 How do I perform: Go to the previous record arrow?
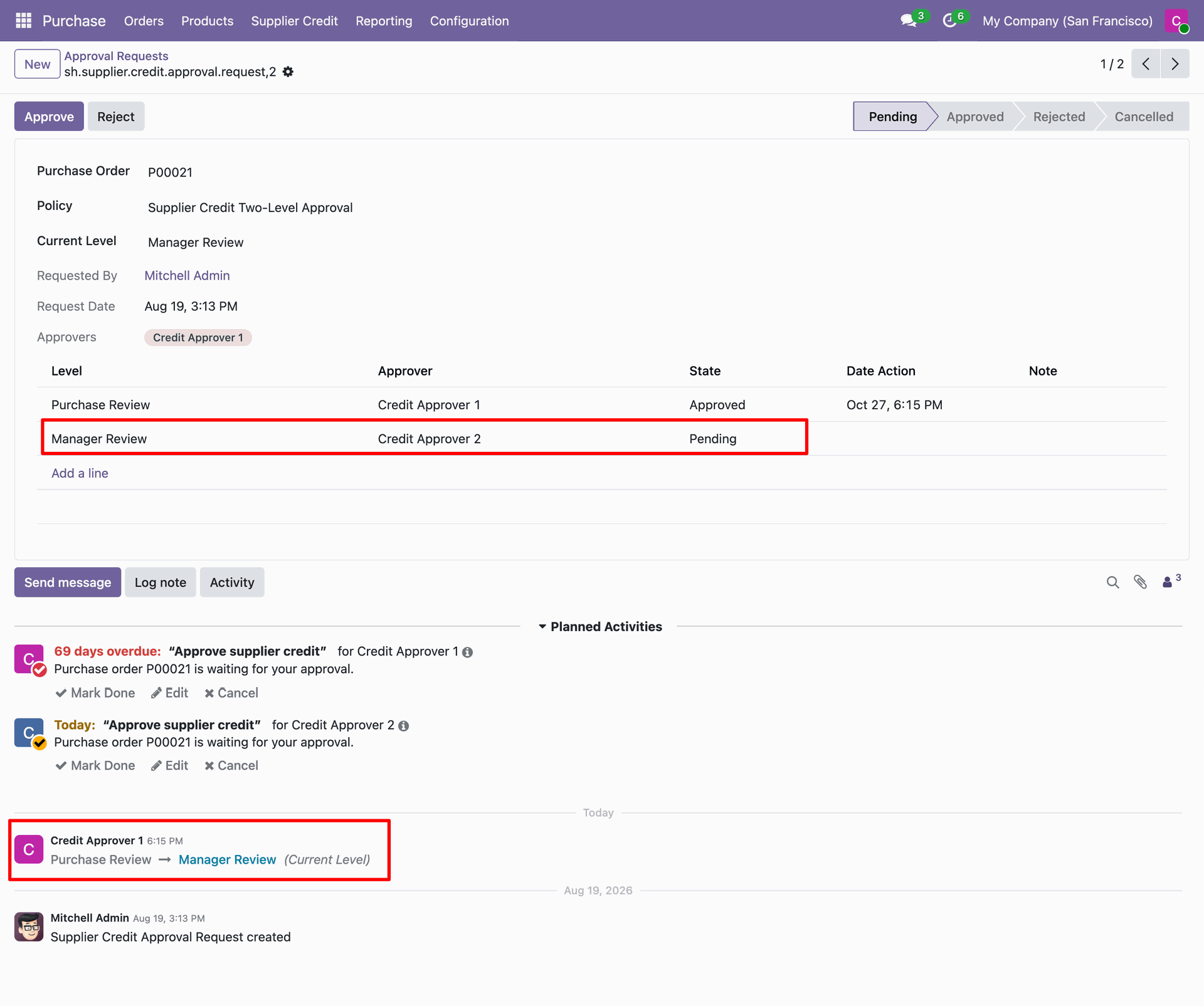pos(1146,64)
